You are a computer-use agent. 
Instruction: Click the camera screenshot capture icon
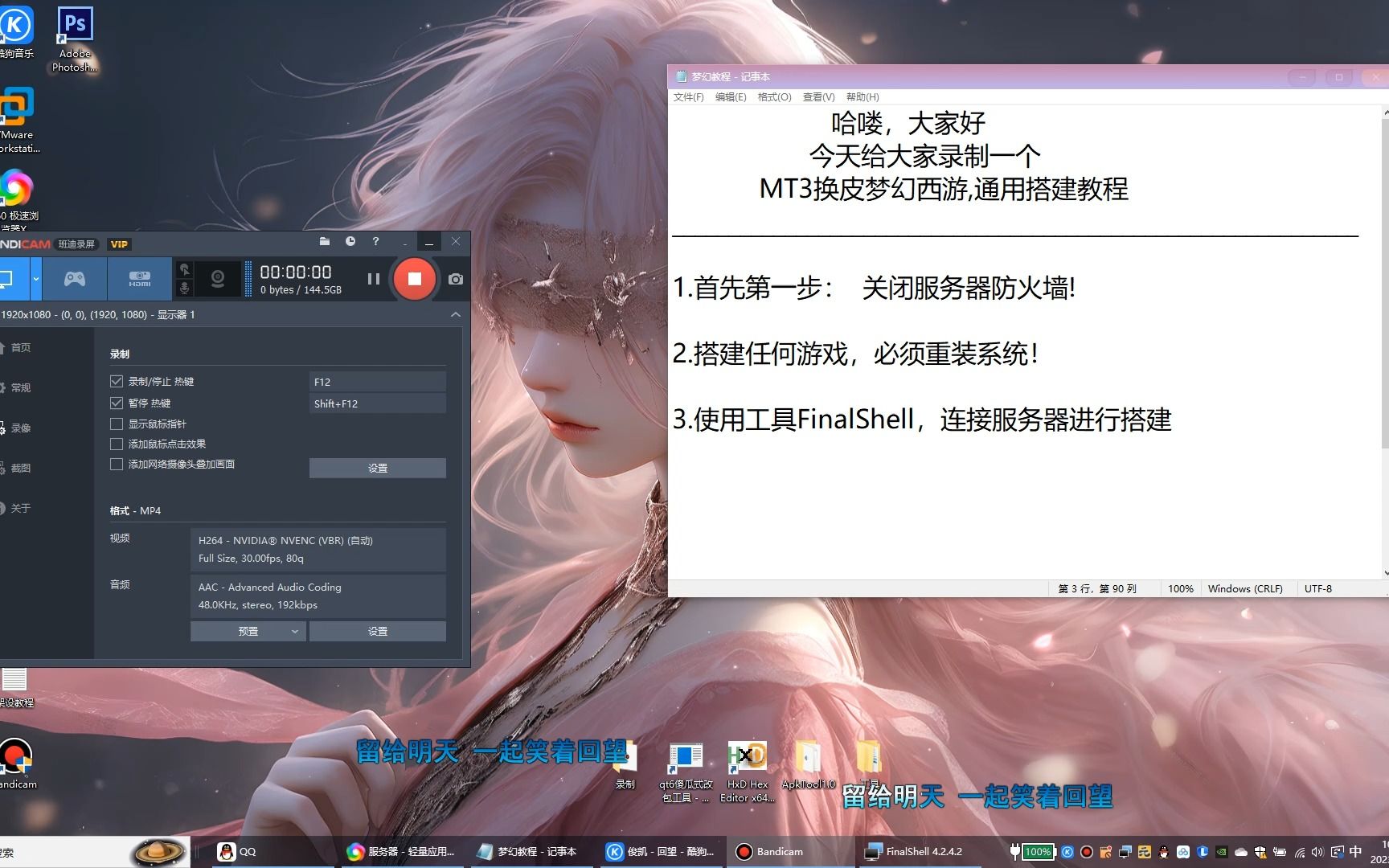click(x=456, y=279)
